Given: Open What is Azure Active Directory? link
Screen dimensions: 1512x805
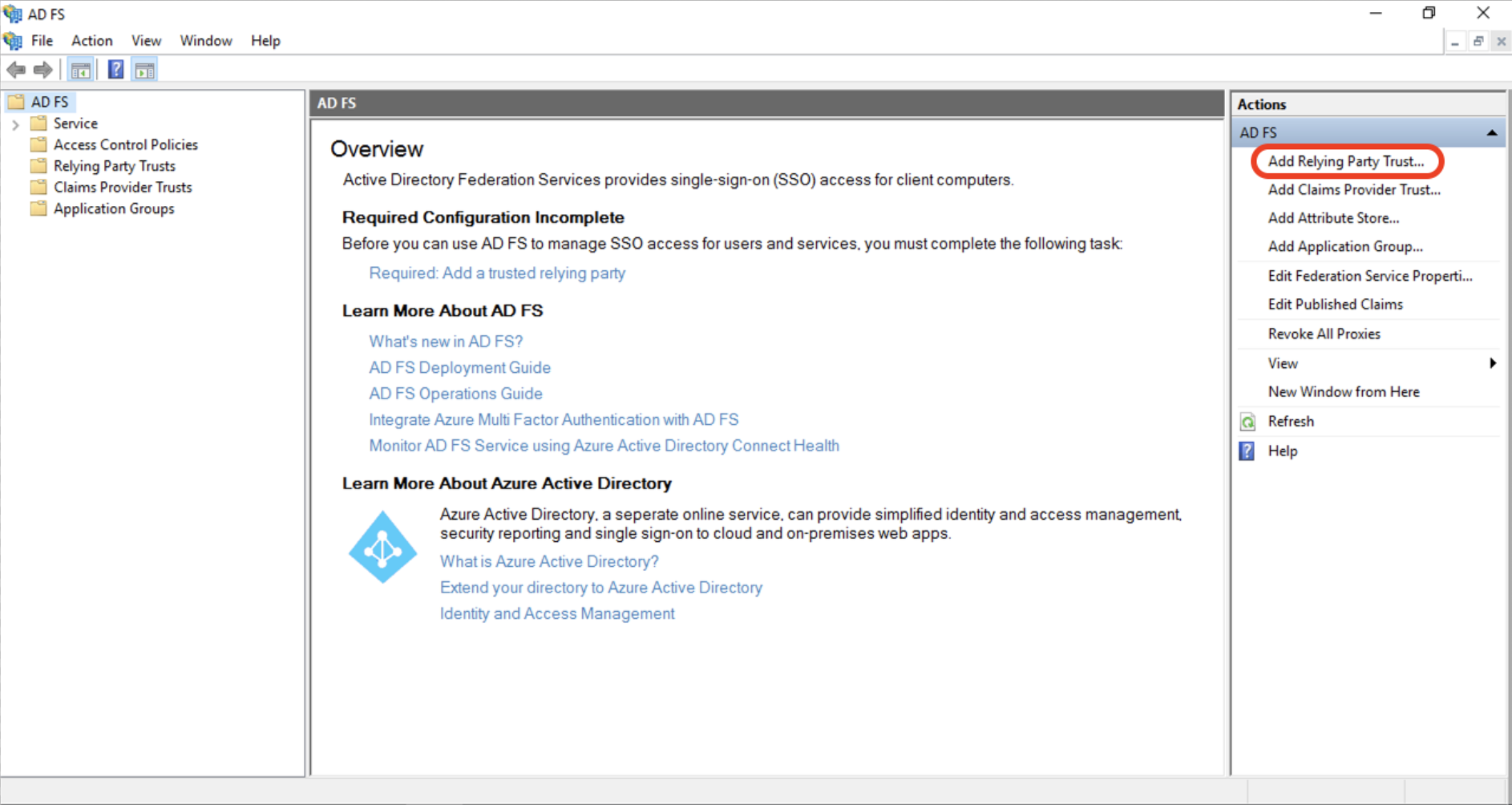Looking at the screenshot, I should tap(549, 562).
